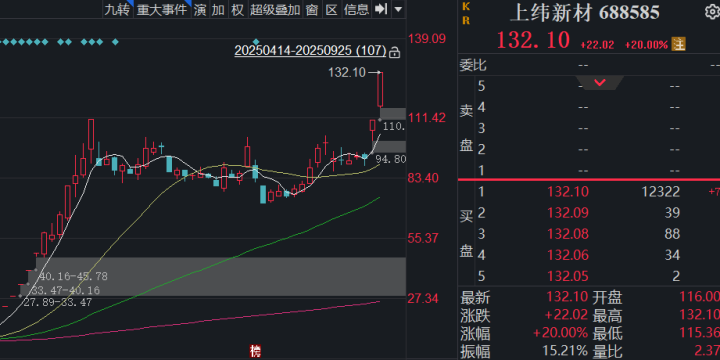This screenshot has height=360, width=720.
Task: Expand the red chevron above sell orders
Action: 600,83
